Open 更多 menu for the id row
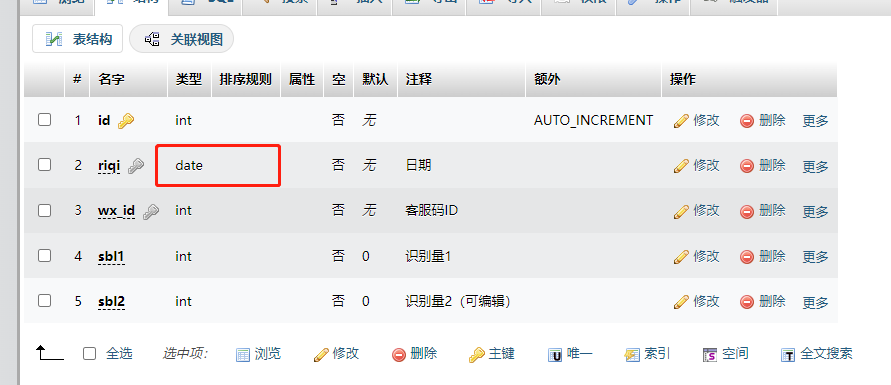Viewport: 891px width, 385px height. click(815, 120)
